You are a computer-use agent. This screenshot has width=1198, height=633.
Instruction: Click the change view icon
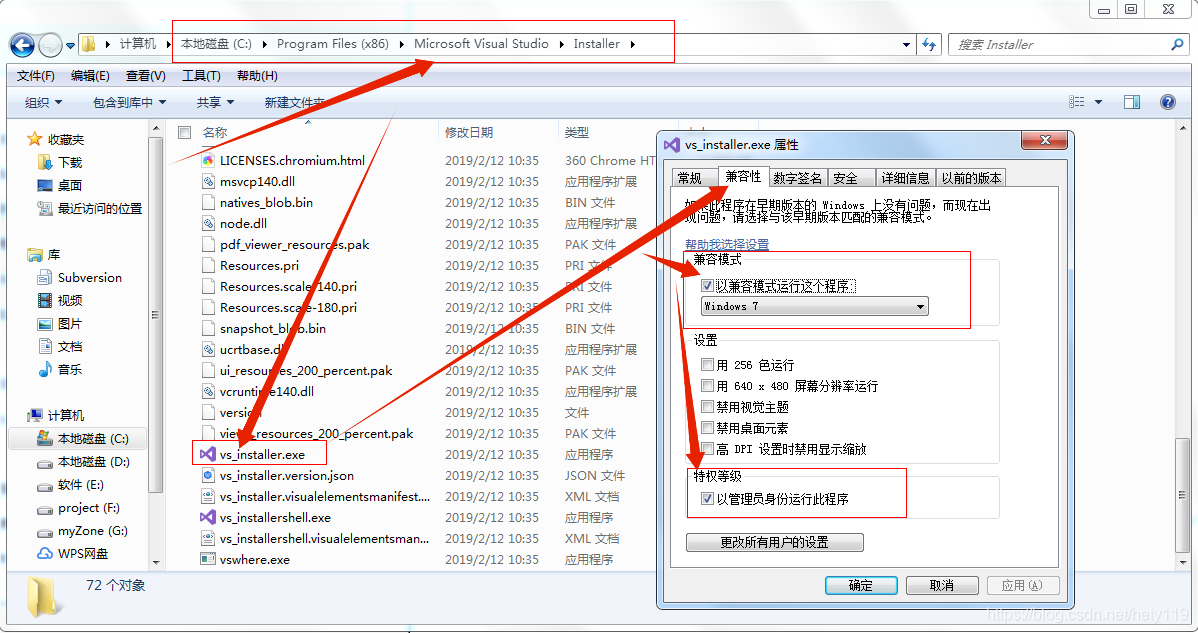1077,102
